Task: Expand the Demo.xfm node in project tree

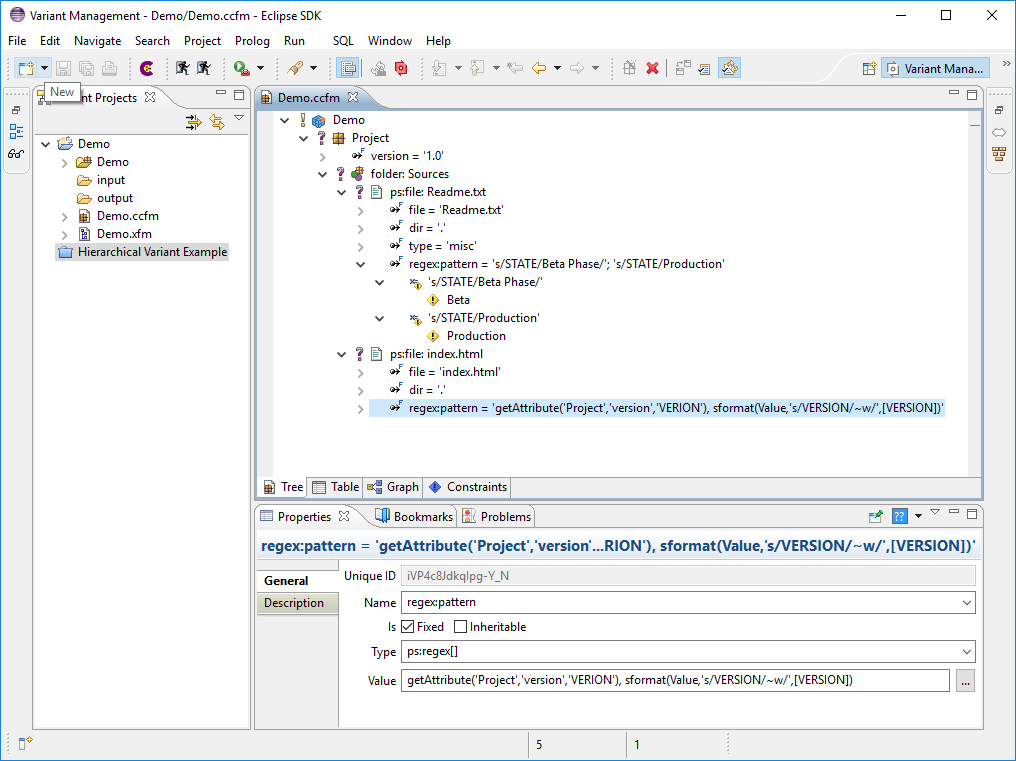Action: pyautogui.click(x=64, y=235)
